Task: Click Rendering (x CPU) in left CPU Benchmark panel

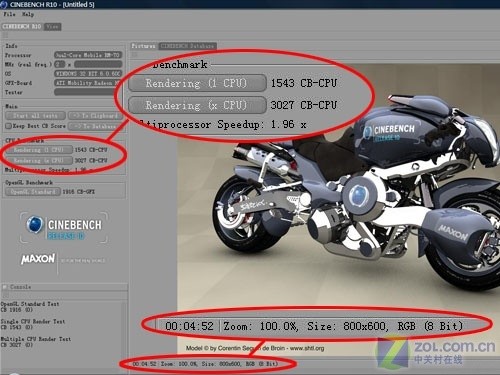Action: [x=38, y=160]
